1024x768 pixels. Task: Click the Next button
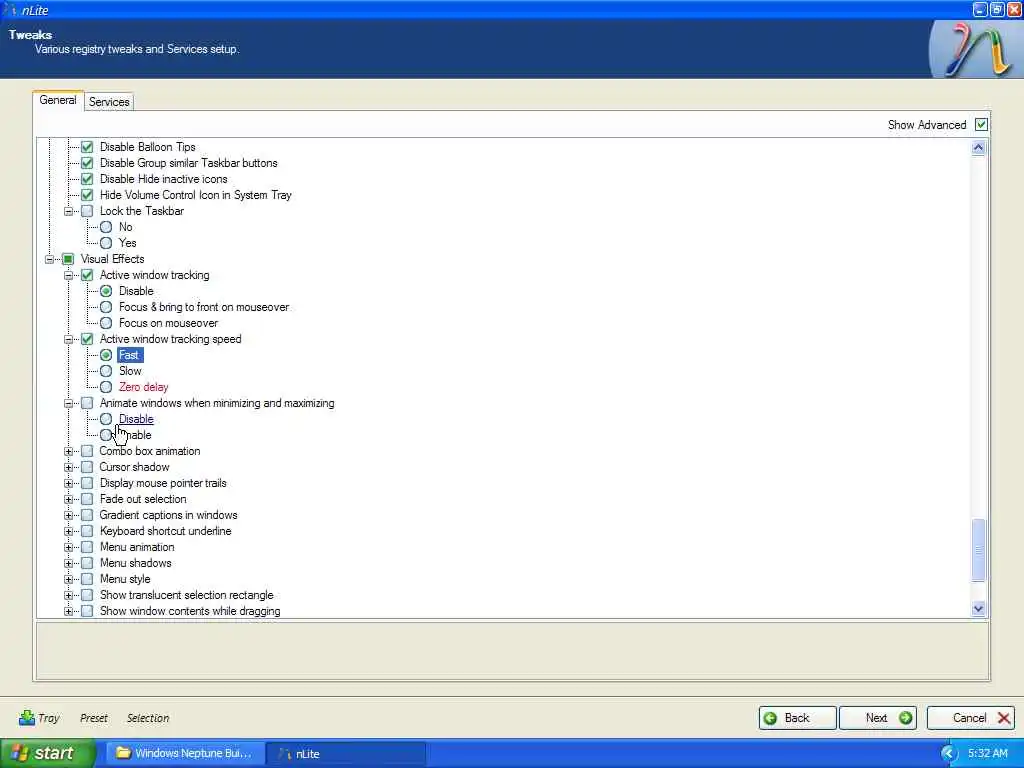[878, 718]
